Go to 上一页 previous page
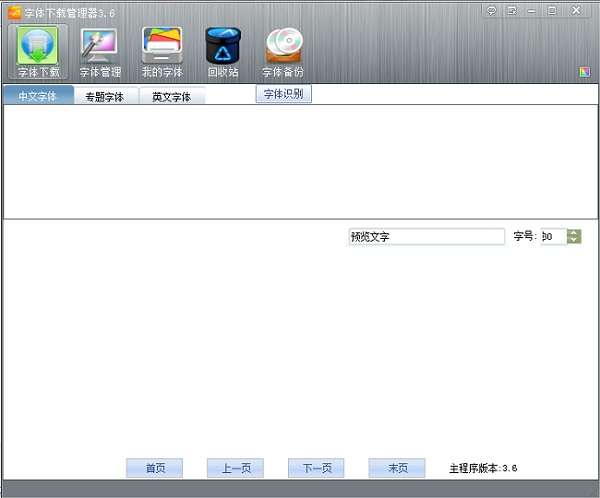Viewport: 600px width, 498px height. click(x=235, y=468)
